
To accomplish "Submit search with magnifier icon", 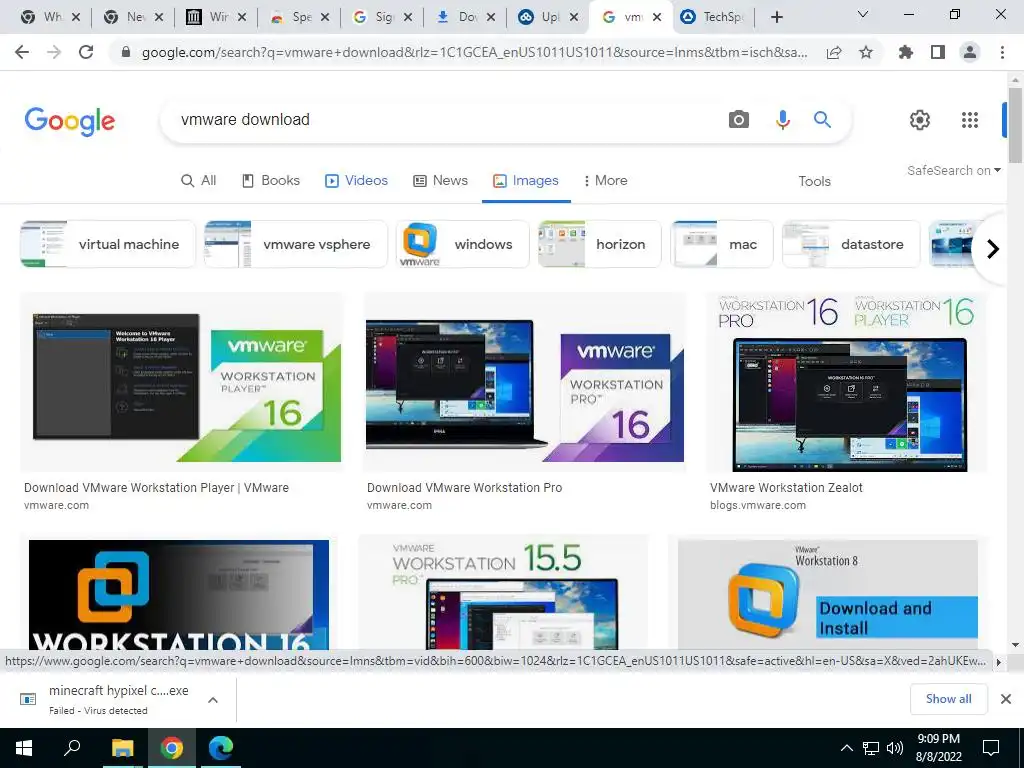I will (822, 120).
